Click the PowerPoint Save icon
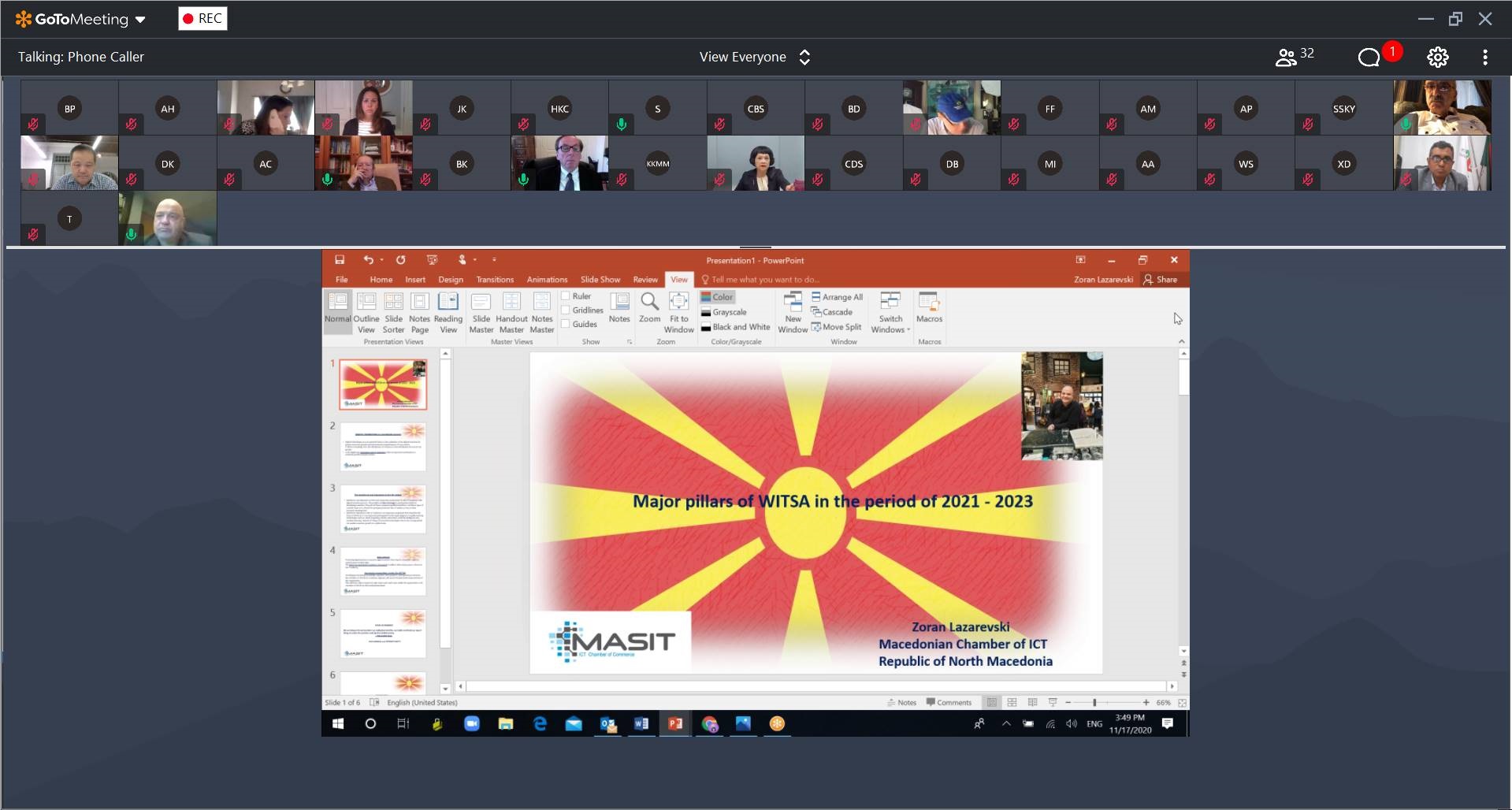The height and width of the screenshot is (810, 1512). point(340,260)
